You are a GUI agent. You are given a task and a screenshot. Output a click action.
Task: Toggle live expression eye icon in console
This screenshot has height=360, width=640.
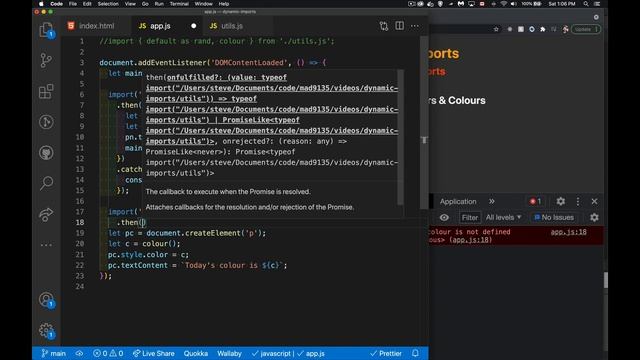click(x=444, y=218)
